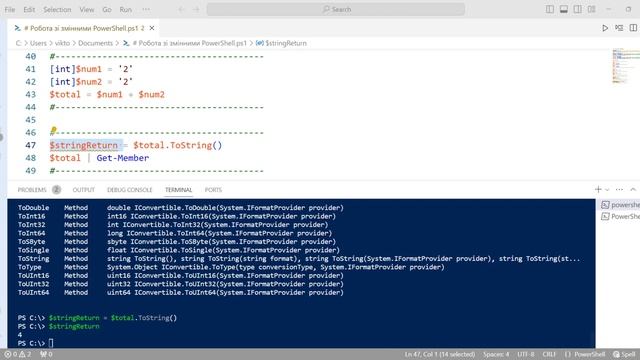The height and width of the screenshot is (360, 640).
Task: Open the new terminal launch profile dropdown
Action: point(607,189)
